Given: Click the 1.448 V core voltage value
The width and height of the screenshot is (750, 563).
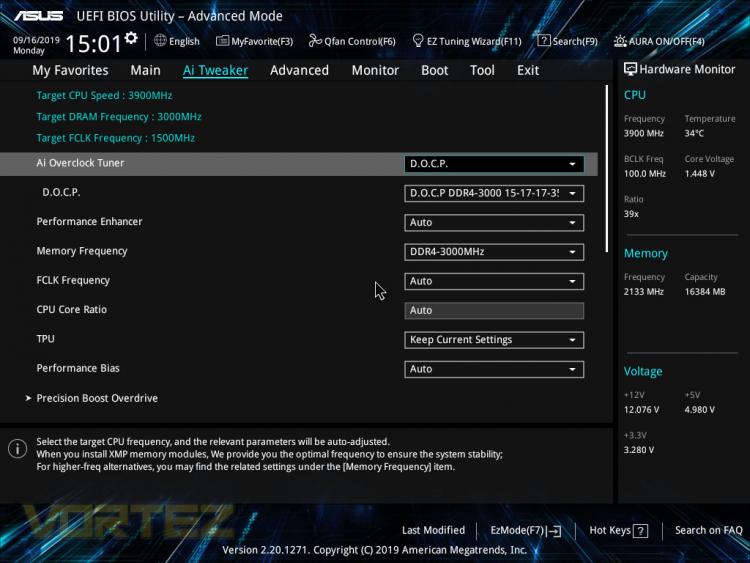Looking at the screenshot, I should (700, 174).
